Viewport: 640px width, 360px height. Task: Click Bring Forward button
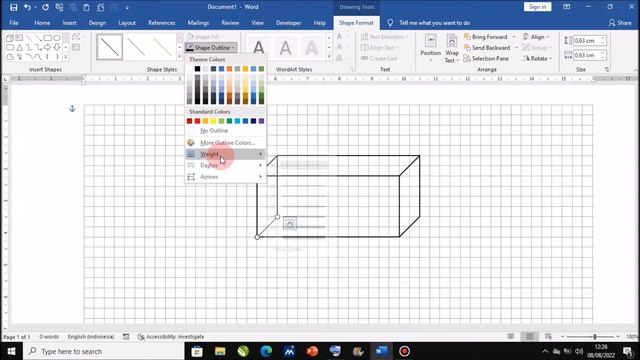point(486,37)
